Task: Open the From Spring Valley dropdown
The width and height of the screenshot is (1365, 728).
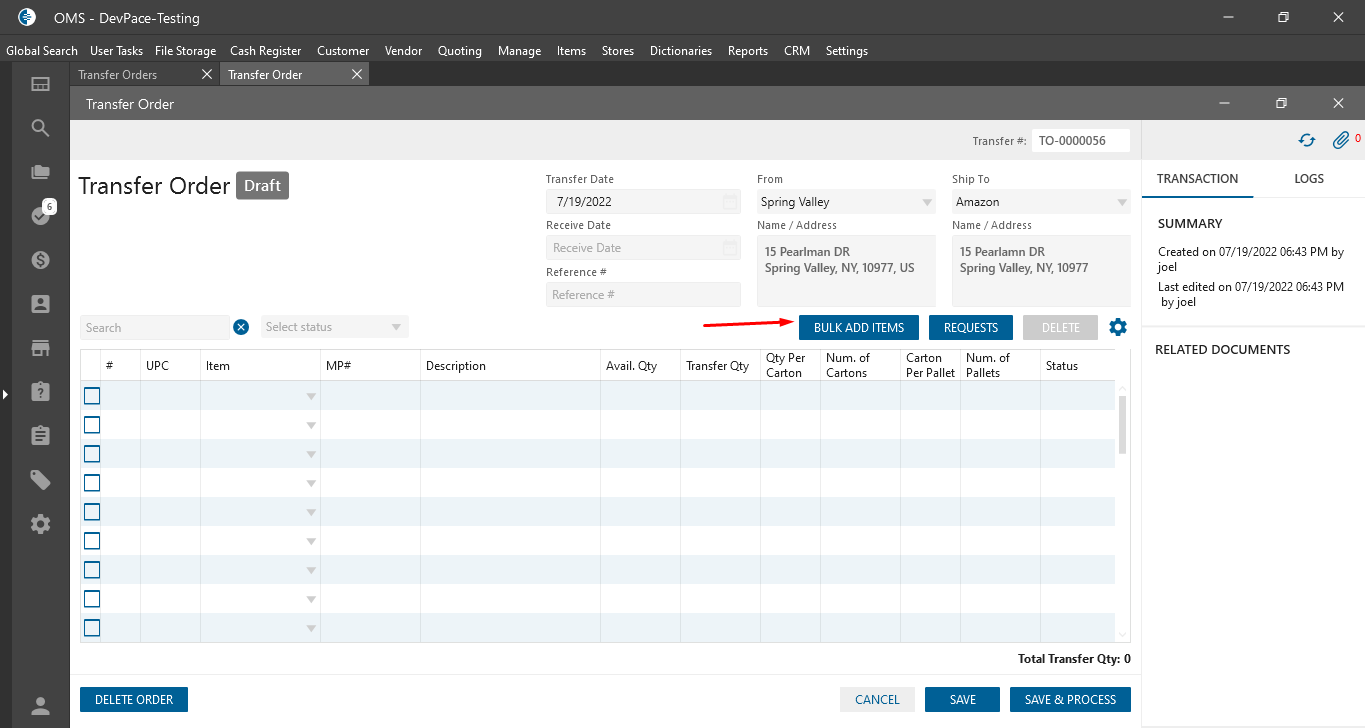Action: tap(846, 202)
